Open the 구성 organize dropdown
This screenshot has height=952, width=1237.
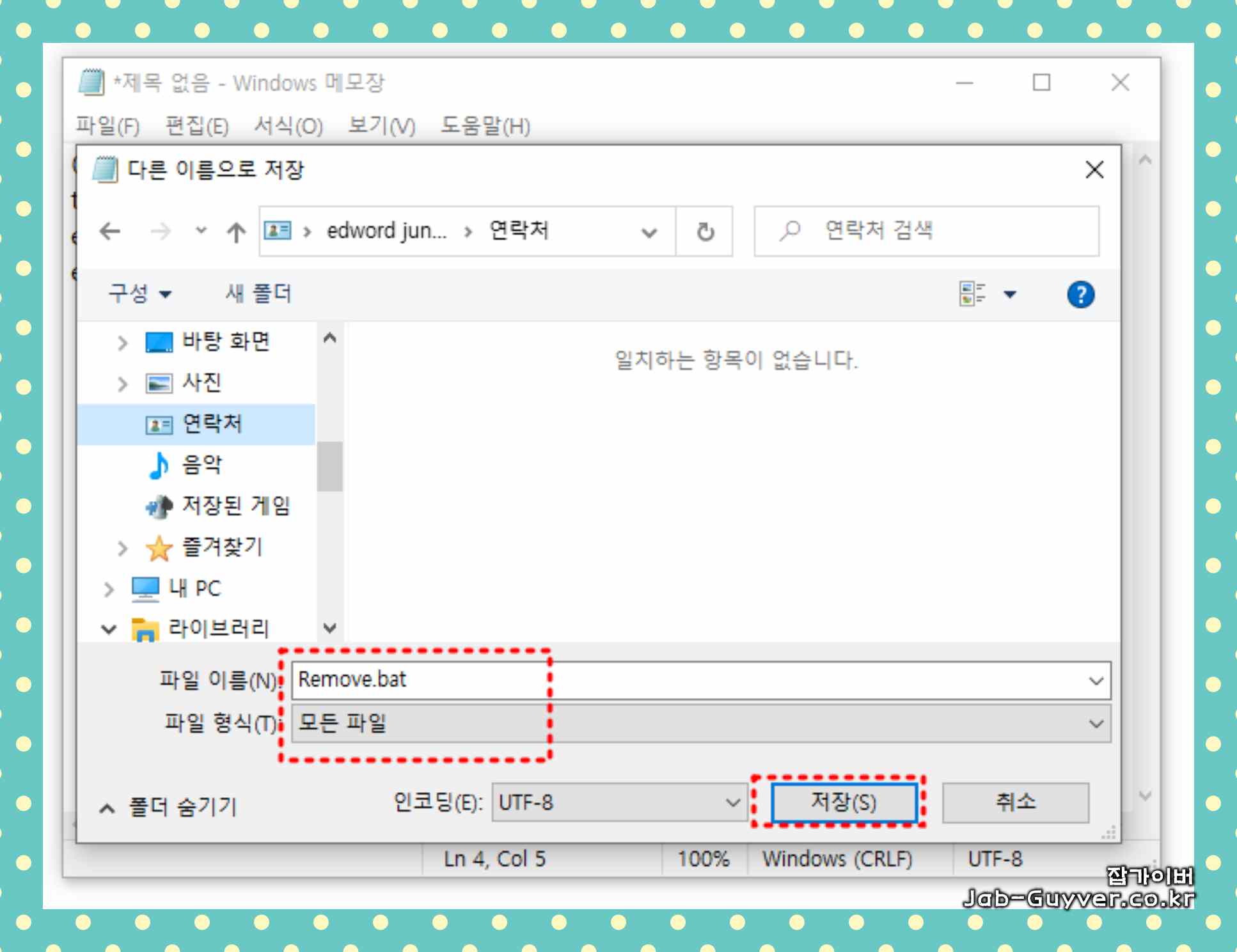pos(139,294)
